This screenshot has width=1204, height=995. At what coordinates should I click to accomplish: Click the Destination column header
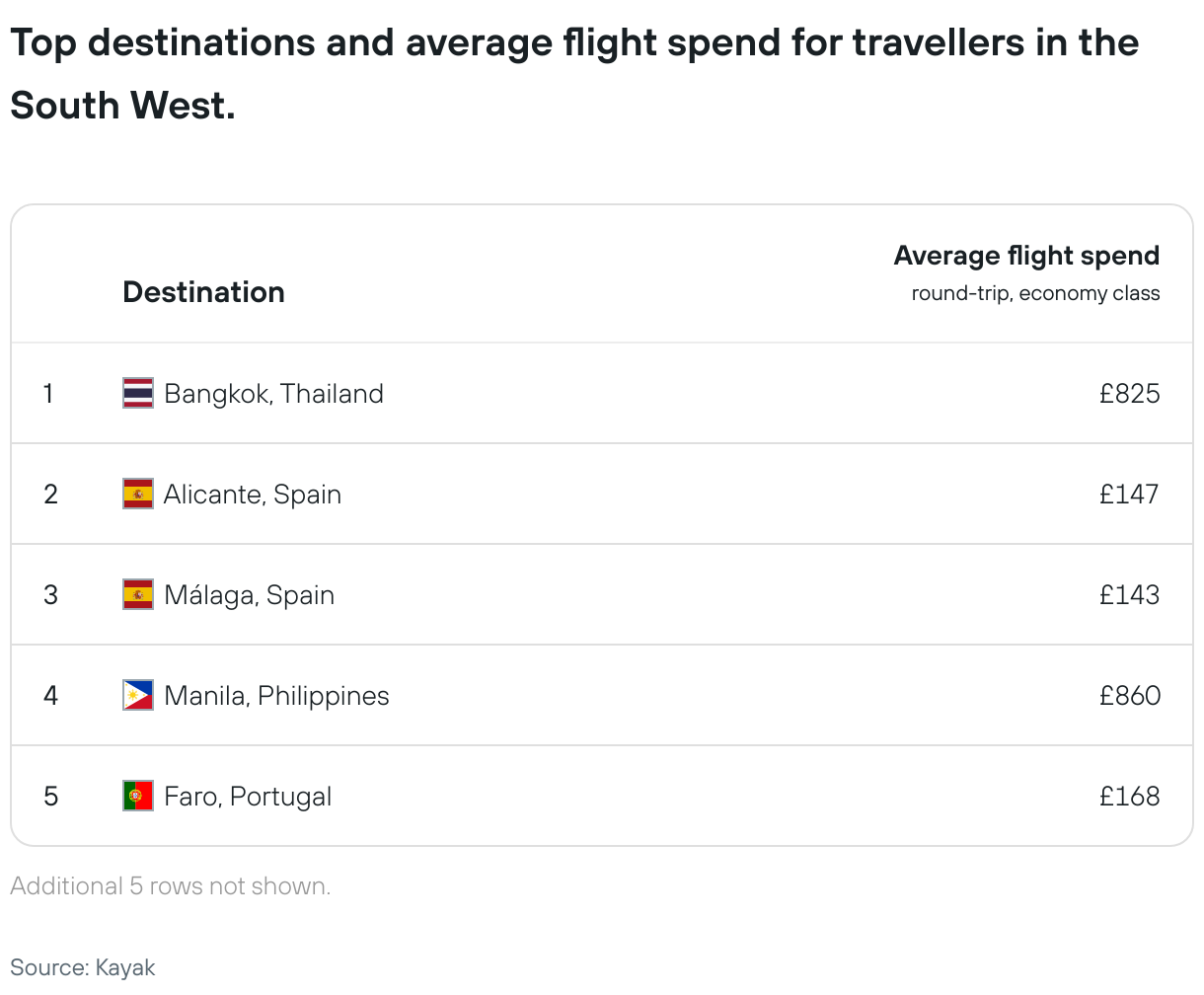pyautogui.click(x=203, y=292)
